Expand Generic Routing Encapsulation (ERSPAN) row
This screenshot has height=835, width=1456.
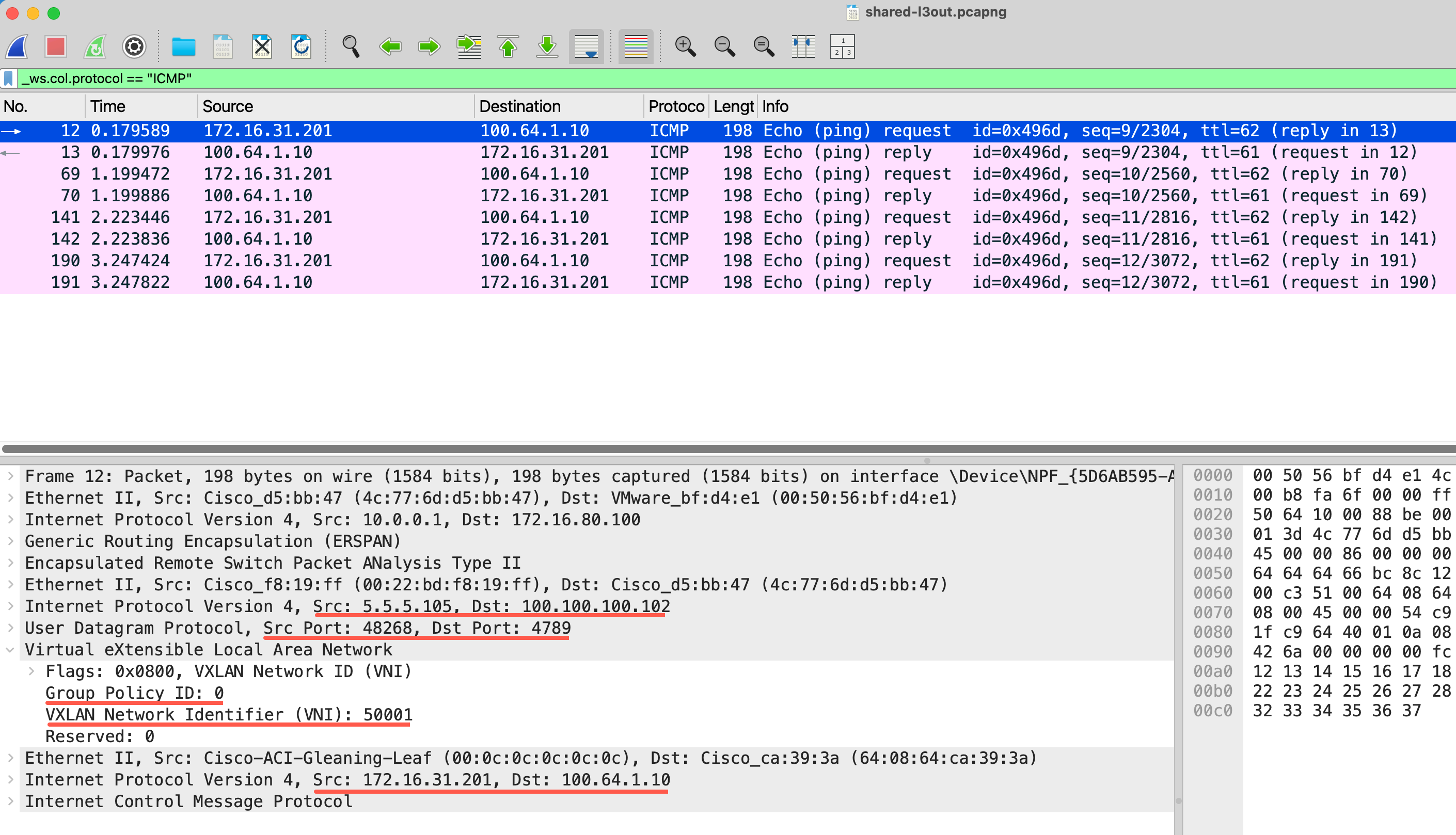[x=10, y=541]
